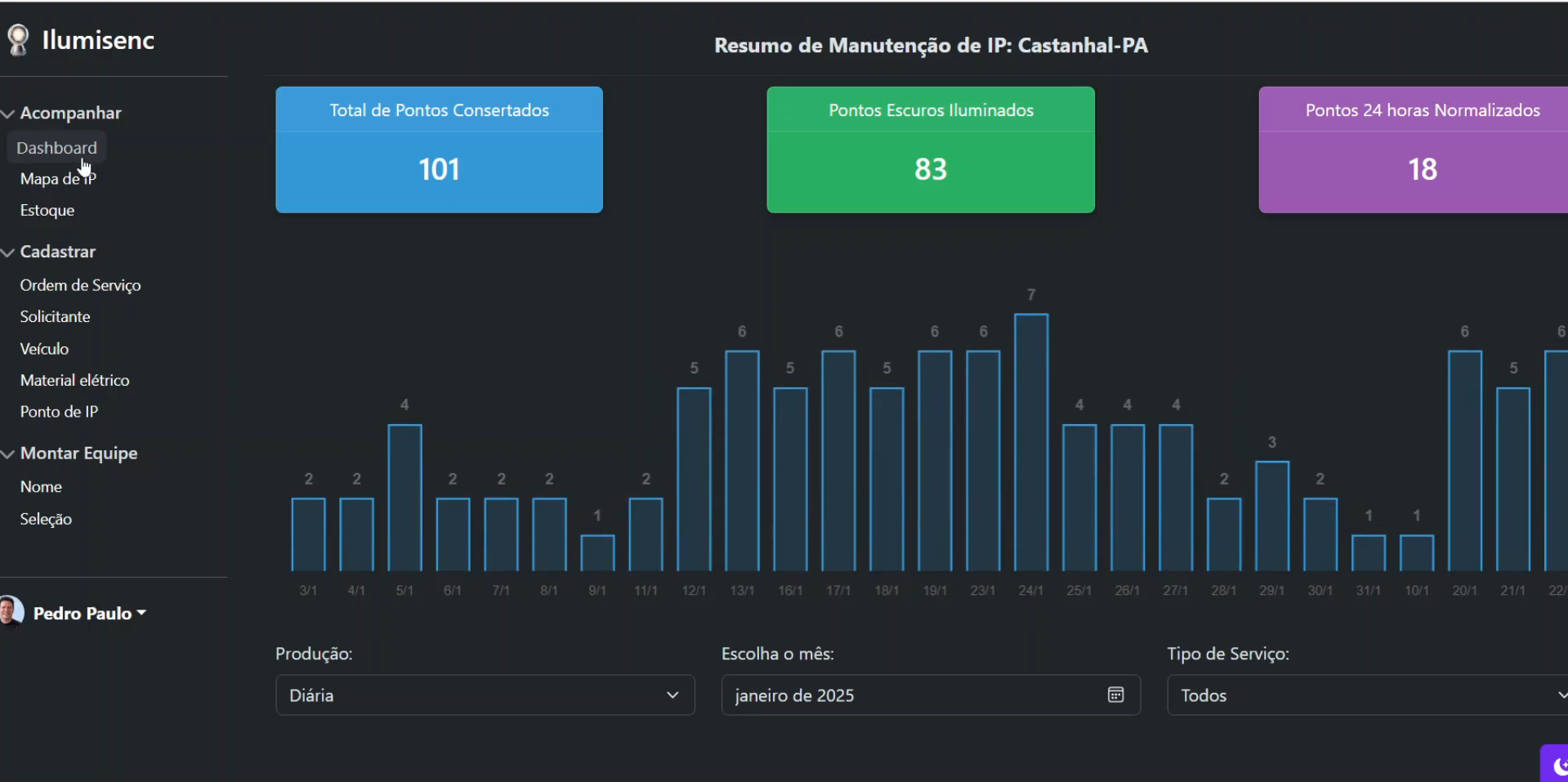This screenshot has height=782, width=1568.
Task: Click the Pontos Escuros Iluminados card
Action: 930,150
